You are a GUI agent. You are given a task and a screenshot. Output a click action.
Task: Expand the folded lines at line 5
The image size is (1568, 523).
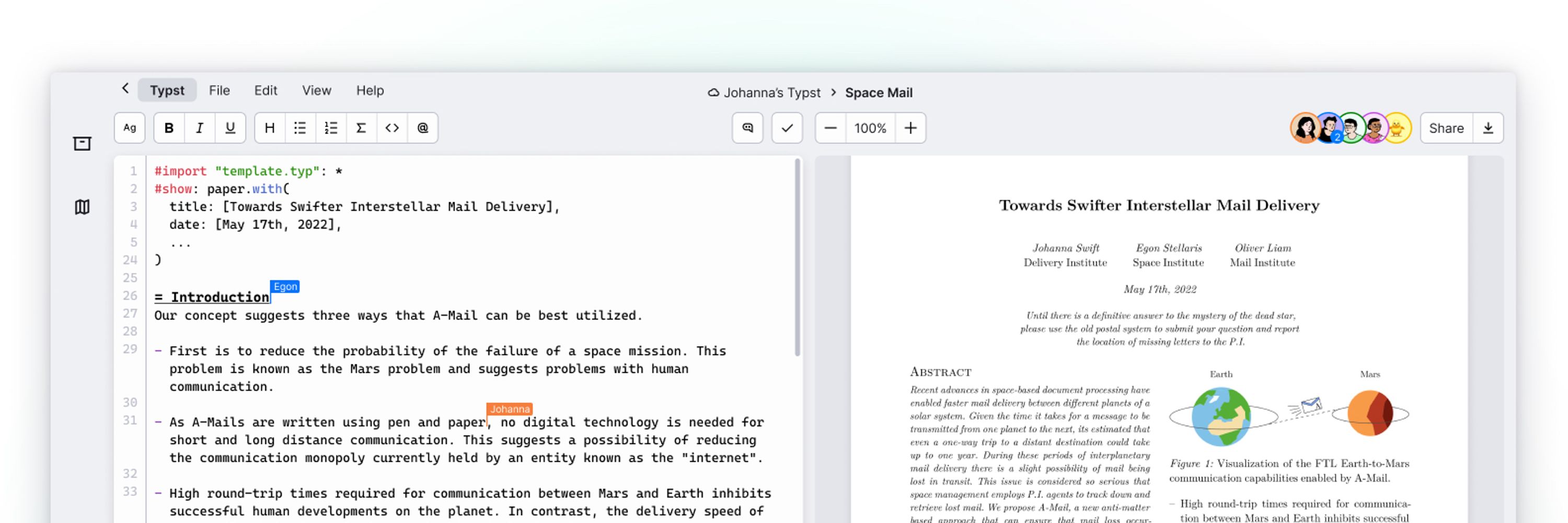click(x=180, y=244)
